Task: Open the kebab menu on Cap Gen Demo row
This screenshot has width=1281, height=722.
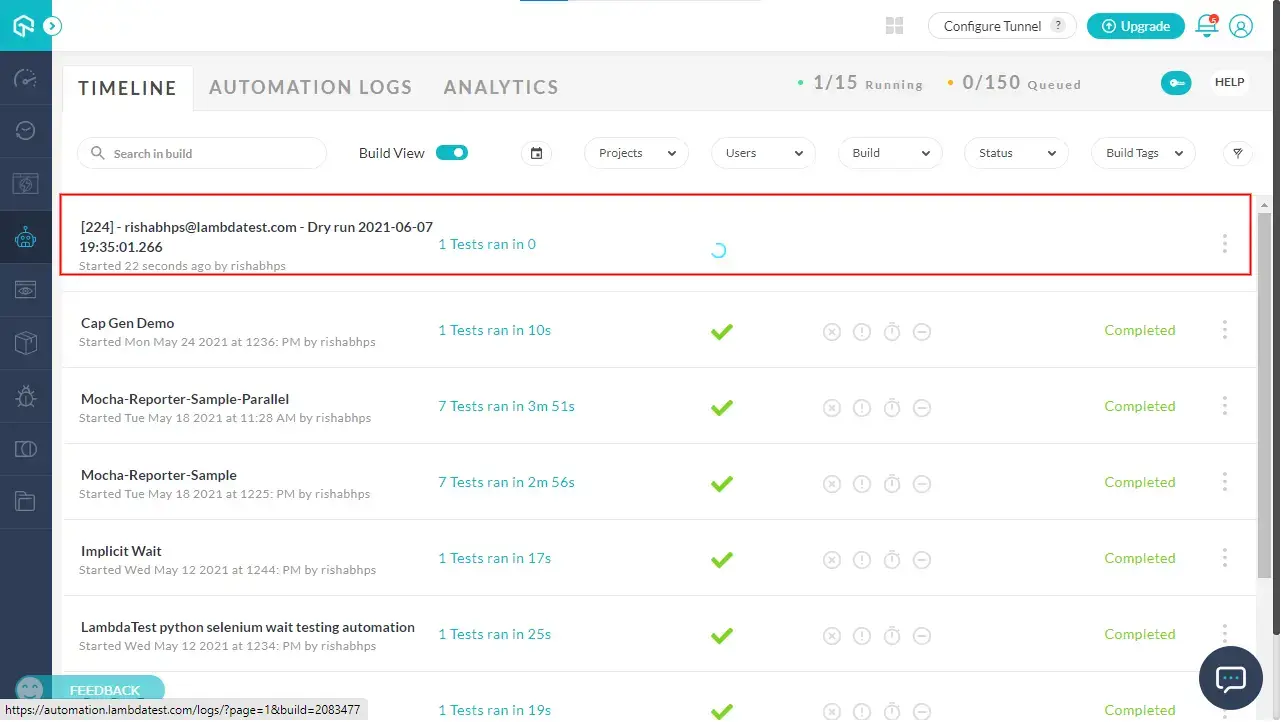Action: click(x=1225, y=330)
